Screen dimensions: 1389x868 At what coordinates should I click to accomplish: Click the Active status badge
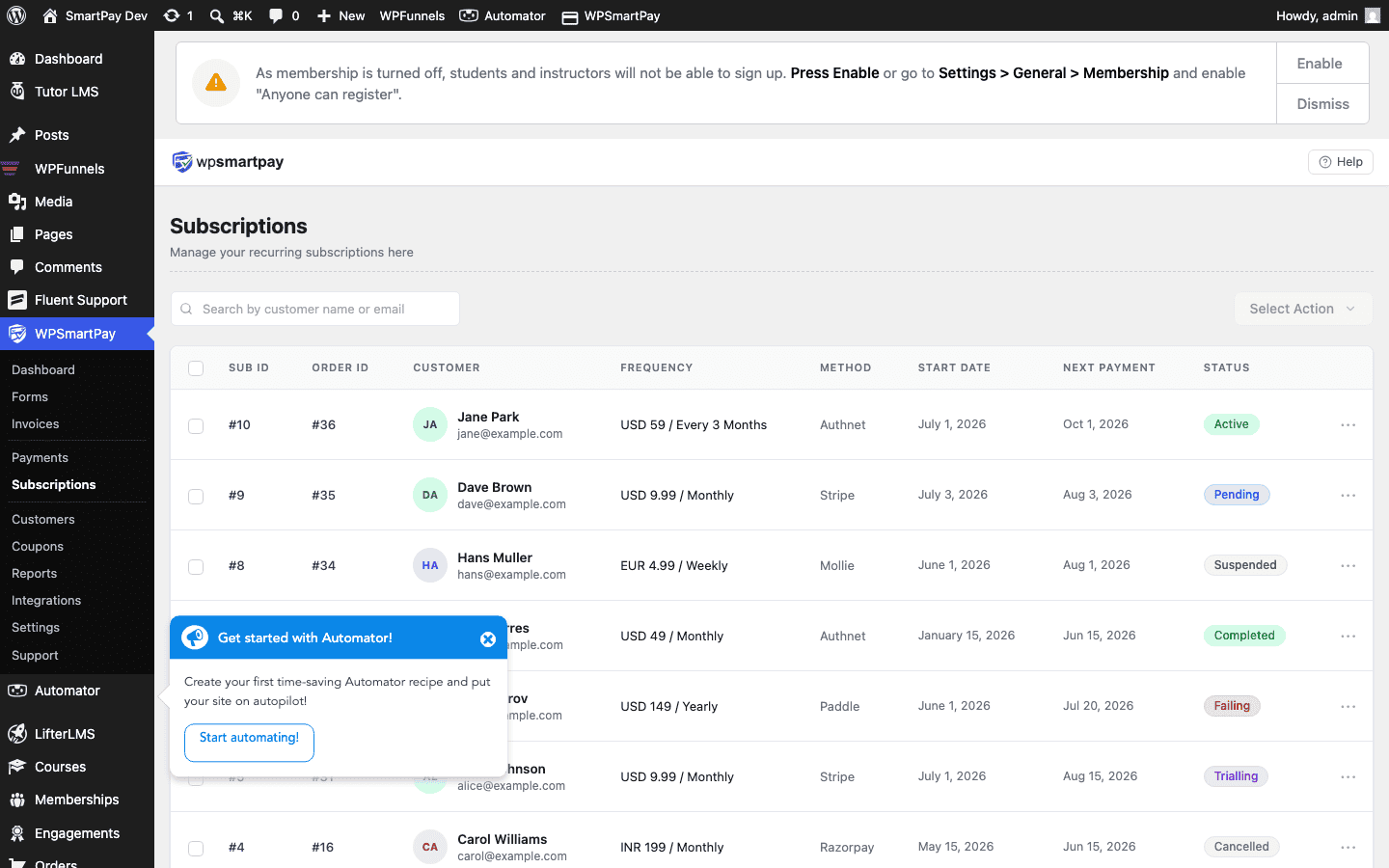click(x=1232, y=424)
